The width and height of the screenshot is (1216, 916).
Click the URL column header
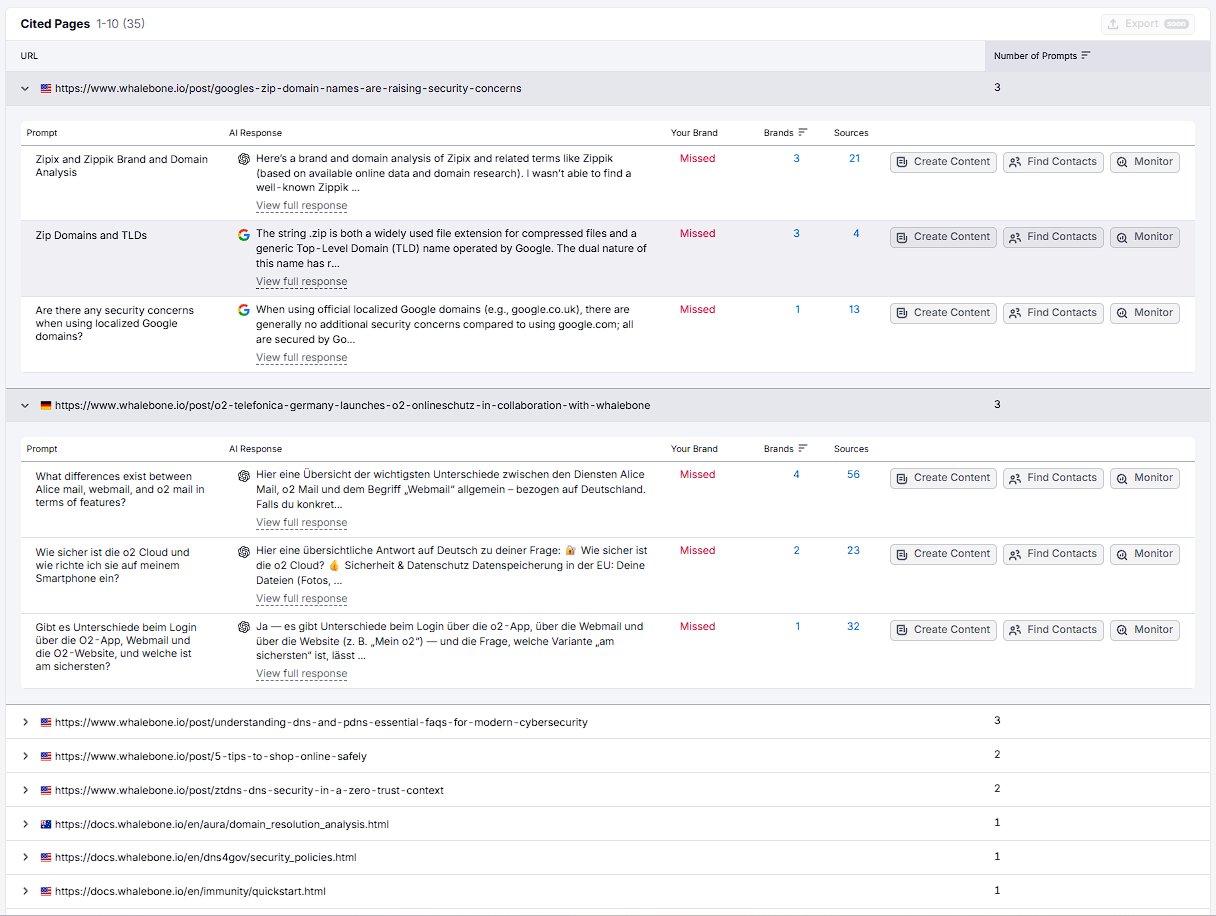pos(29,56)
